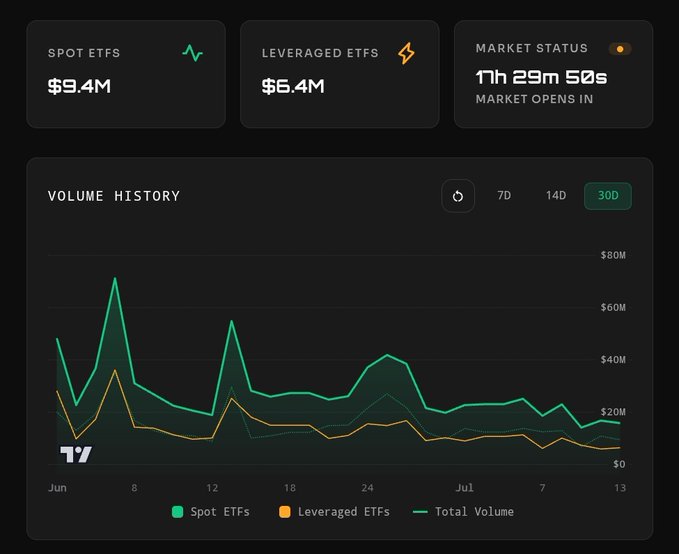Click the Jun x-axis date label

click(58, 488)
